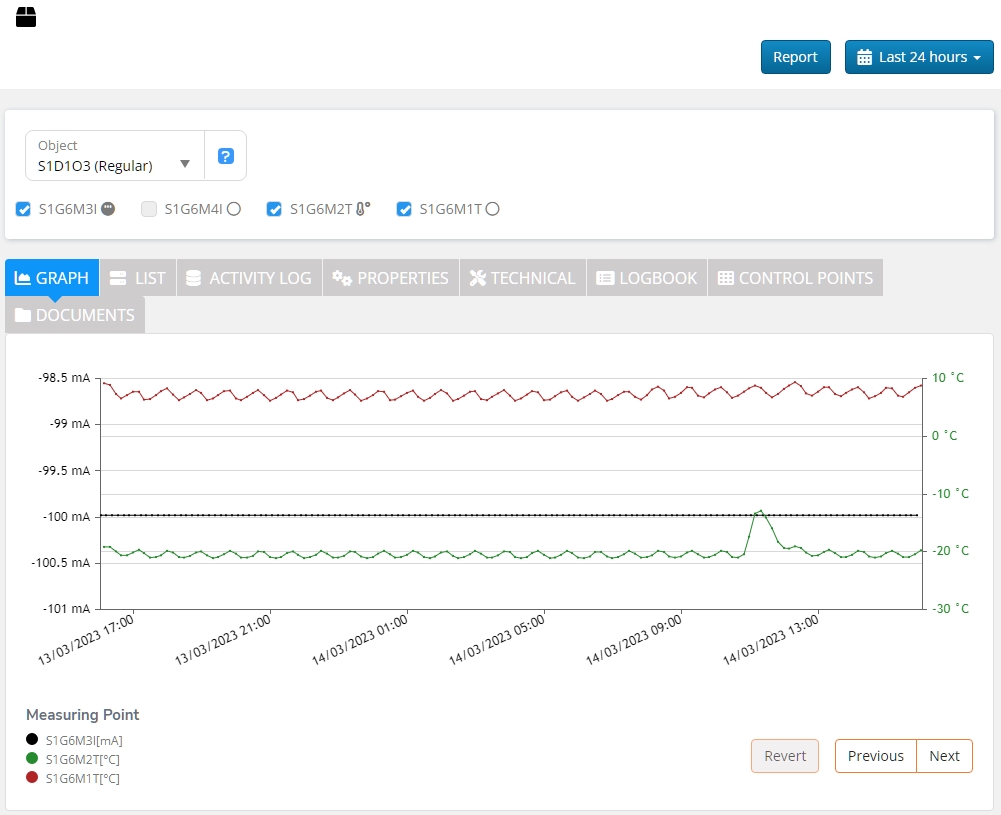Screen dimensions: 1001x815
Task: Open the Object dropdown showing S1D1O3 (Regular)
Action: coord(115,156)
